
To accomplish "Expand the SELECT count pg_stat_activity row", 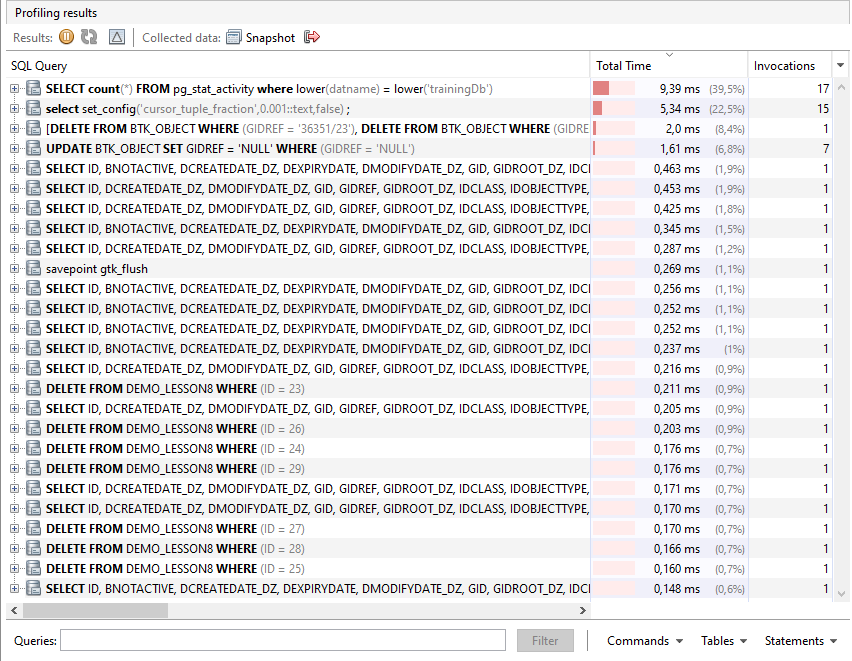I will [x=15, y=89].
